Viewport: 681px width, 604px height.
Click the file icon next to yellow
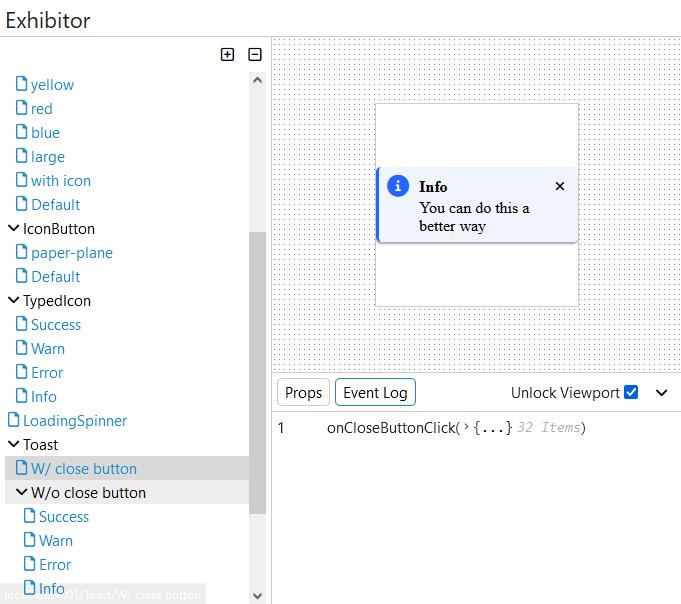21,83
